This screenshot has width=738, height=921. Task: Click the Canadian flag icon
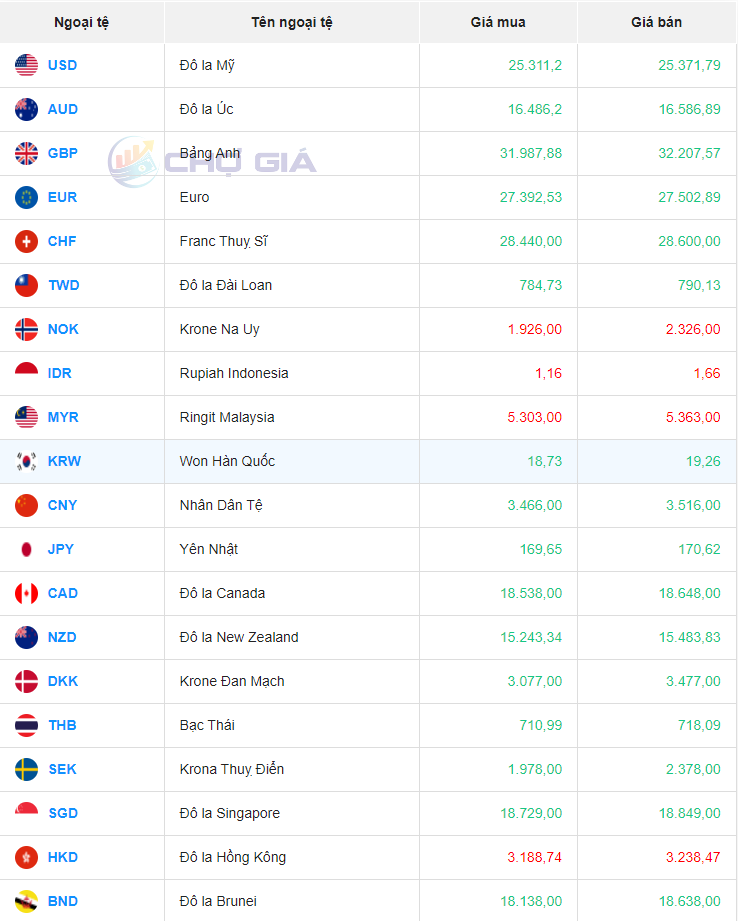pyautogui.click(x=27, y=594)
